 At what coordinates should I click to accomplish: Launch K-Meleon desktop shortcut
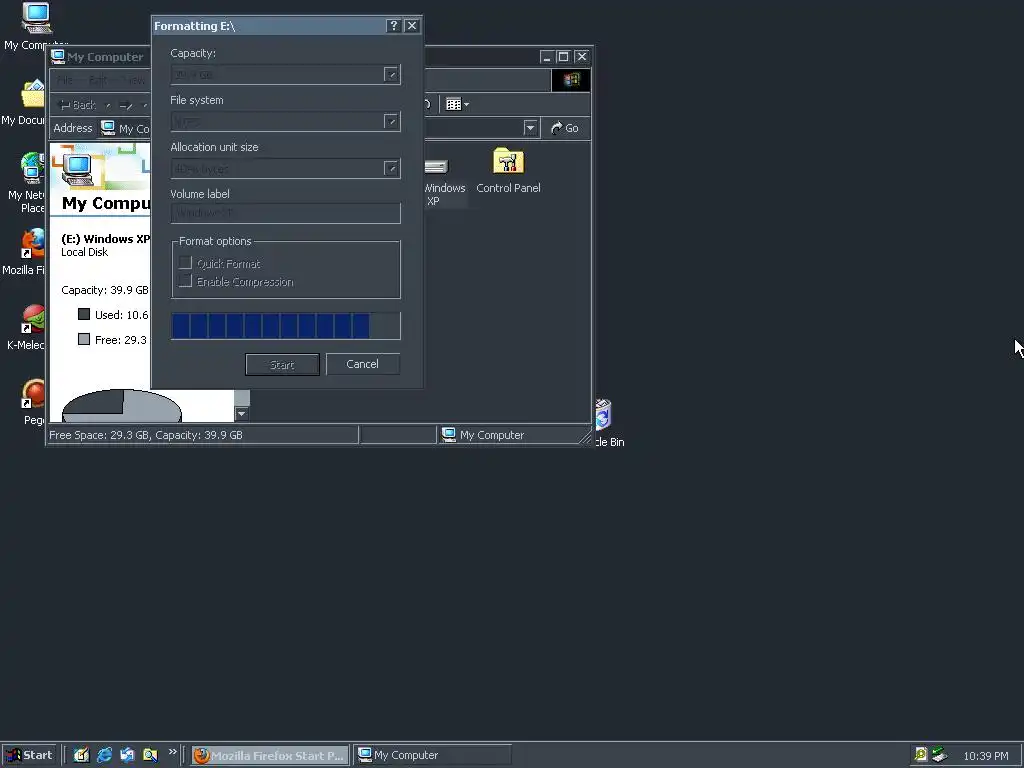tap(33, 320)
